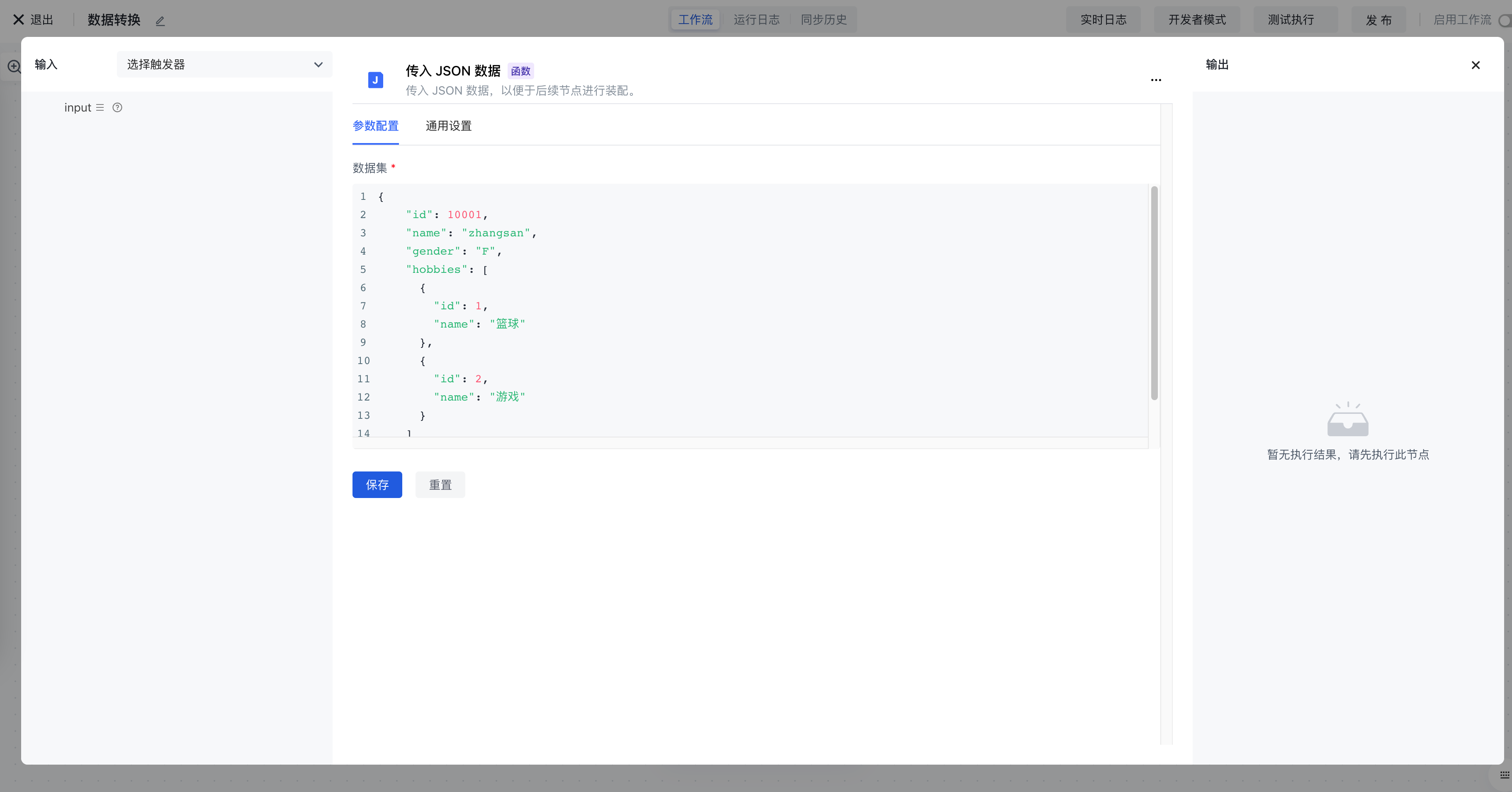Switch to the 通用设置 tab
The width and height of the screenshot is (1512, 792).
click(x=448, y=126)
